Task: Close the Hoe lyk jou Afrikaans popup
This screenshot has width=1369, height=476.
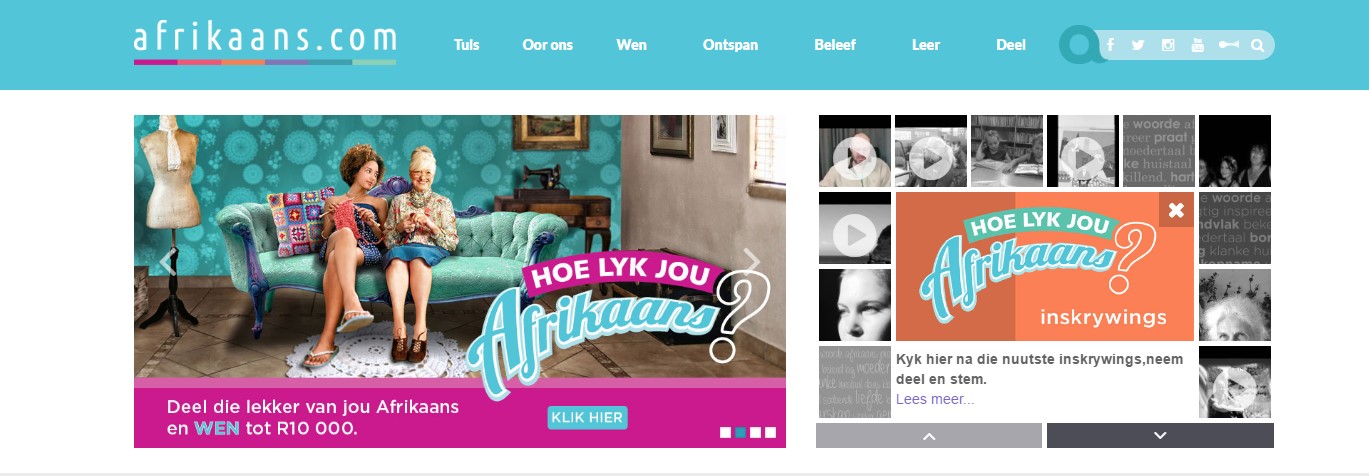Action: [x=1176, y=210]
